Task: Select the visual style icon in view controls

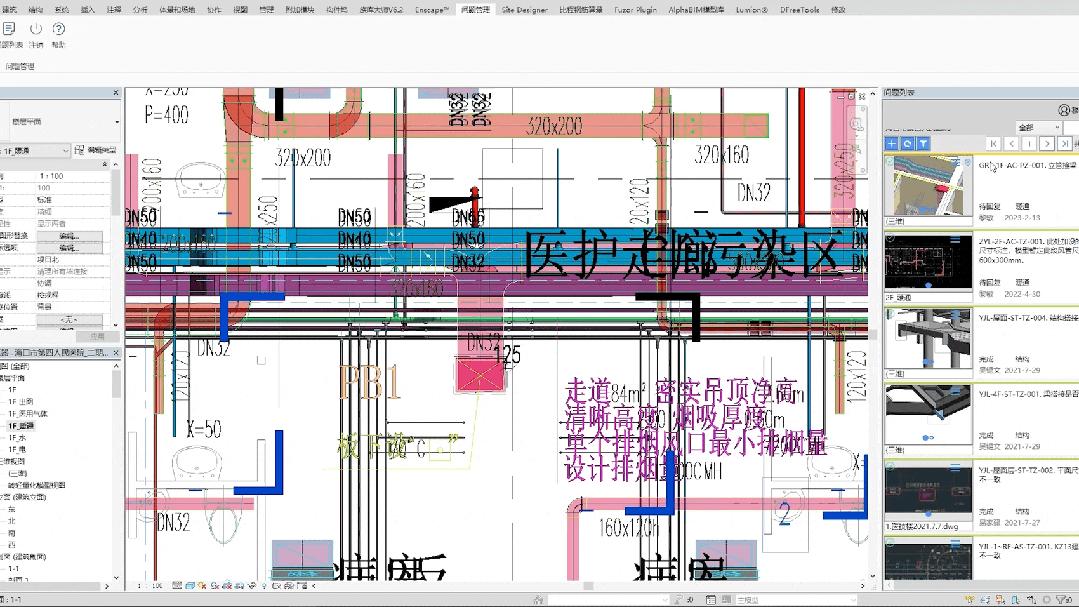Action: coord(190,589)
